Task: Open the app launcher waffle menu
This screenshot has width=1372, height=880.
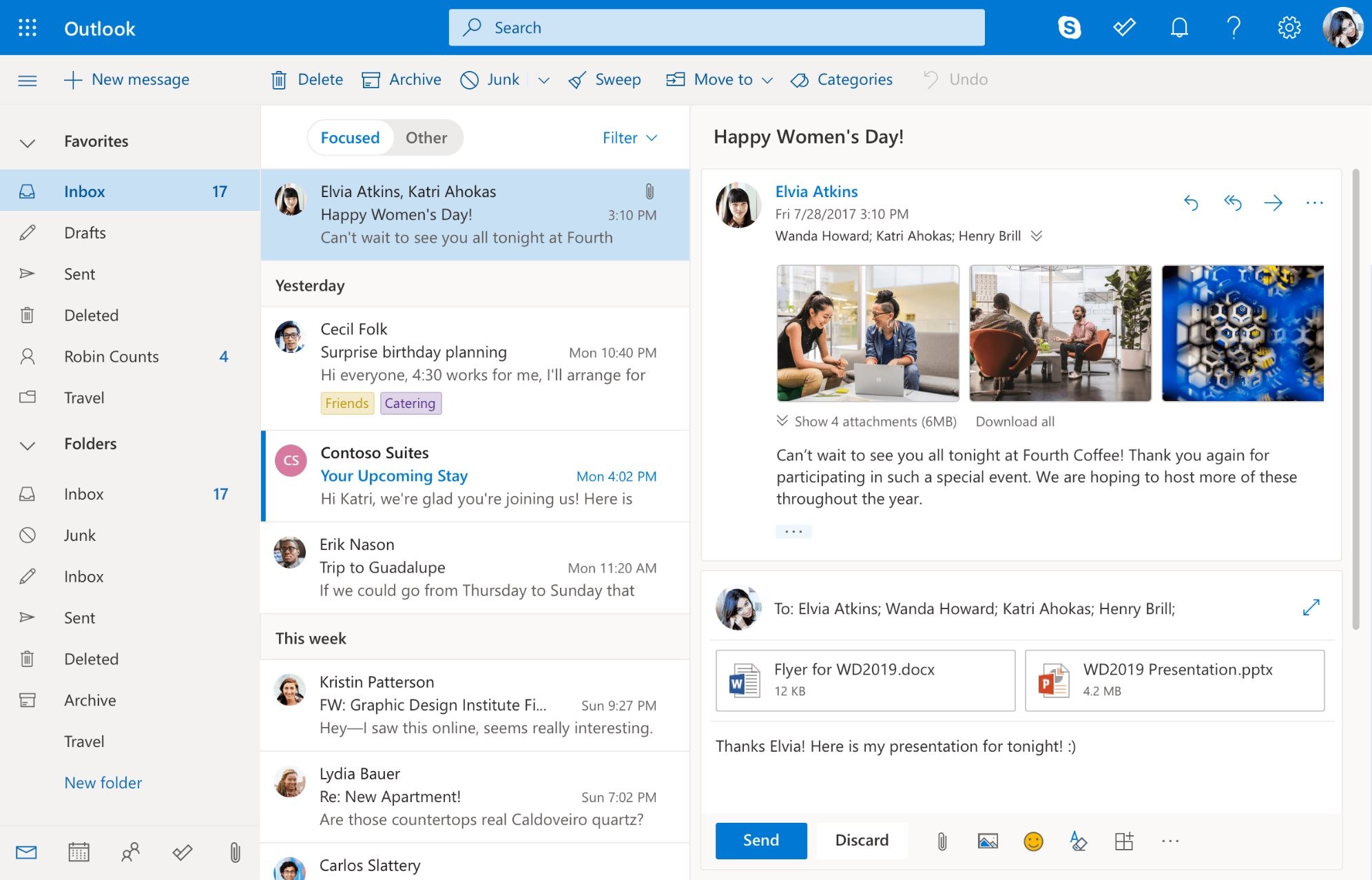Action: [27, 28]
